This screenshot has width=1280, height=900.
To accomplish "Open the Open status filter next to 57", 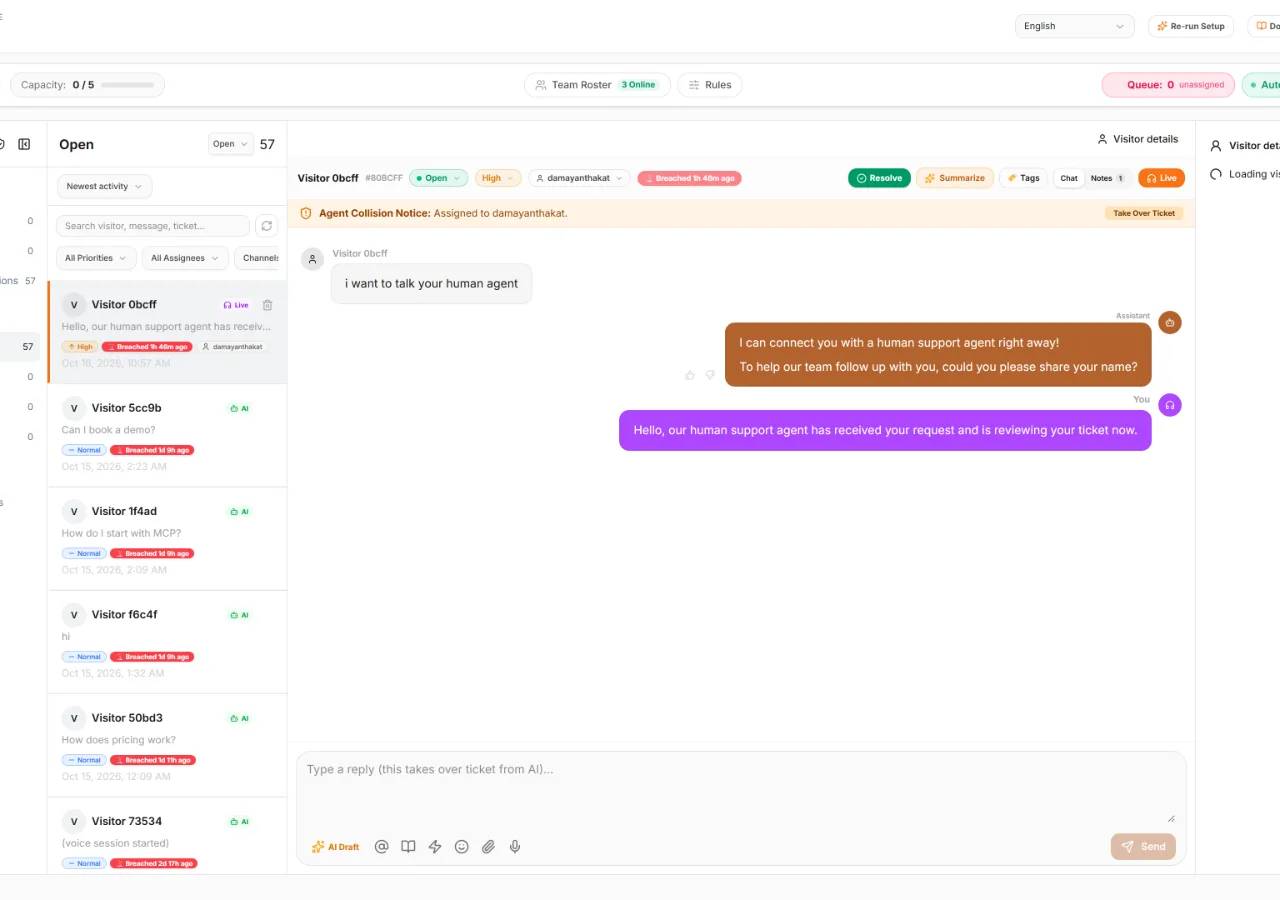I will (231, 144).
